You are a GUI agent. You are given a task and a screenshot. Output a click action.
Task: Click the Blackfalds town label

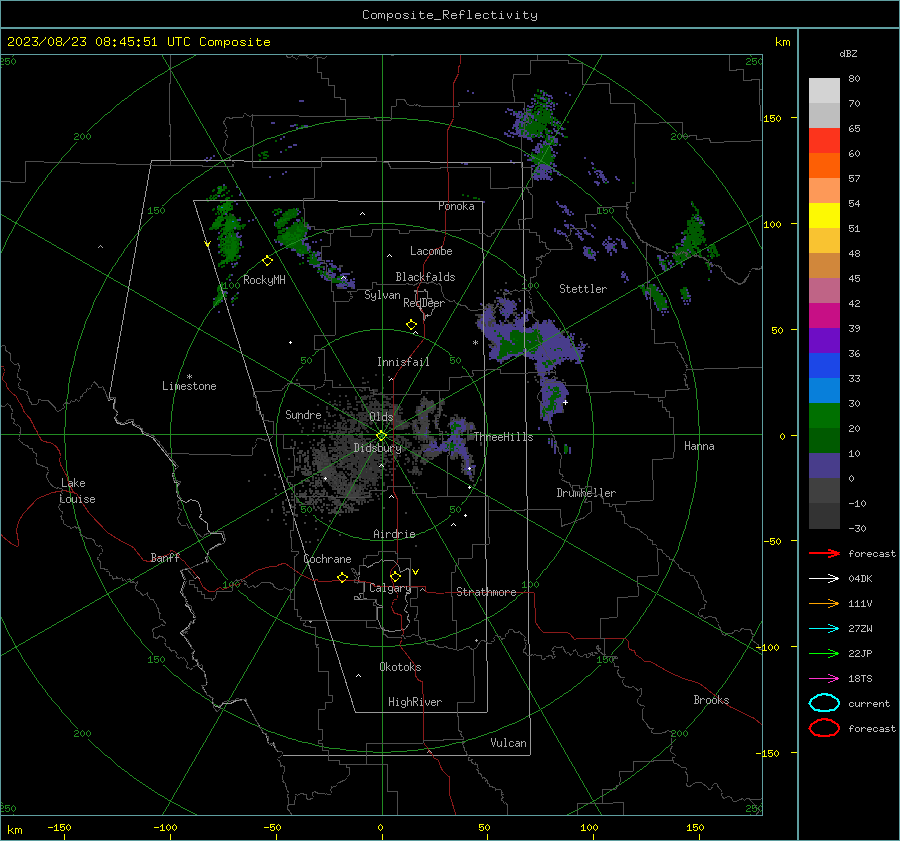(425, 277)
